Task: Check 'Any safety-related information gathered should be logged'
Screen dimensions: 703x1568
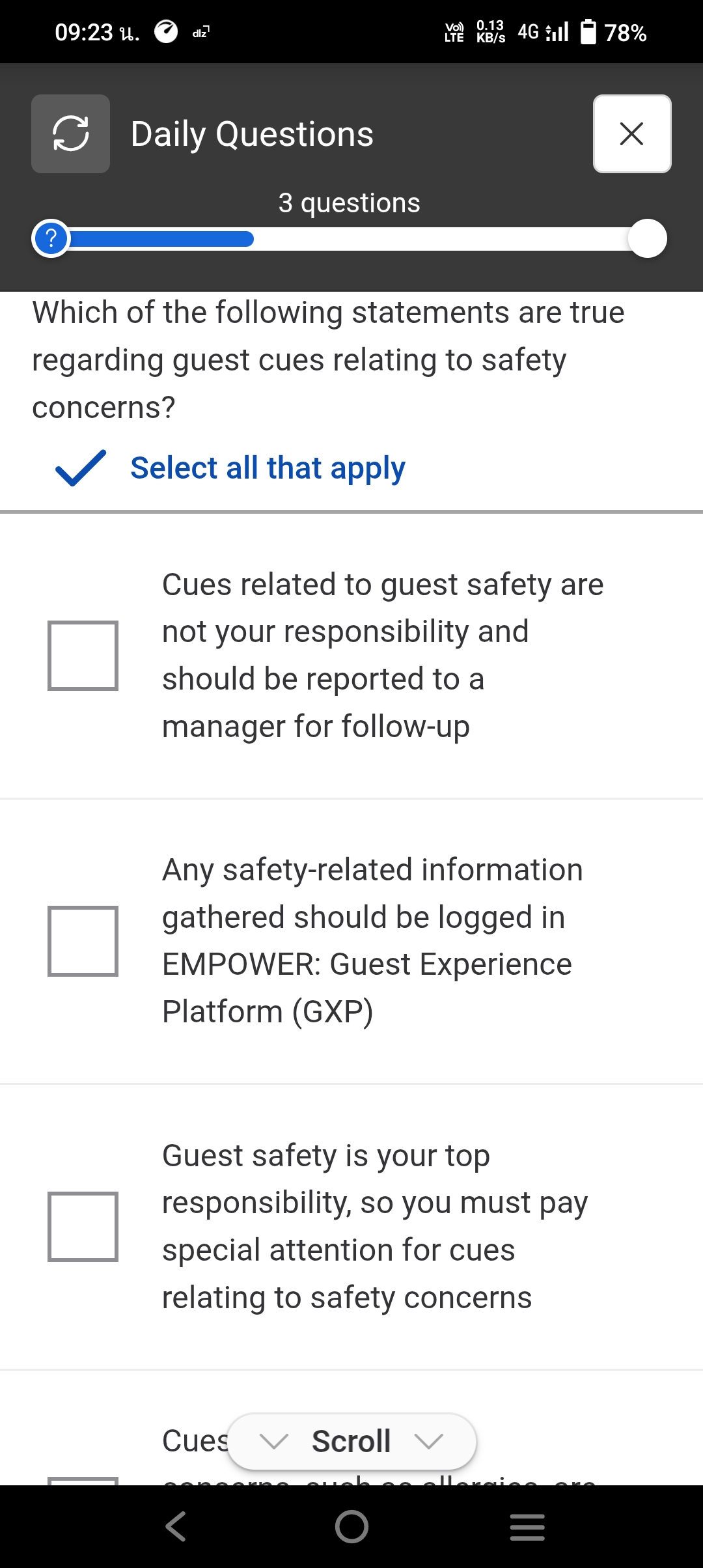Action: 83,941
